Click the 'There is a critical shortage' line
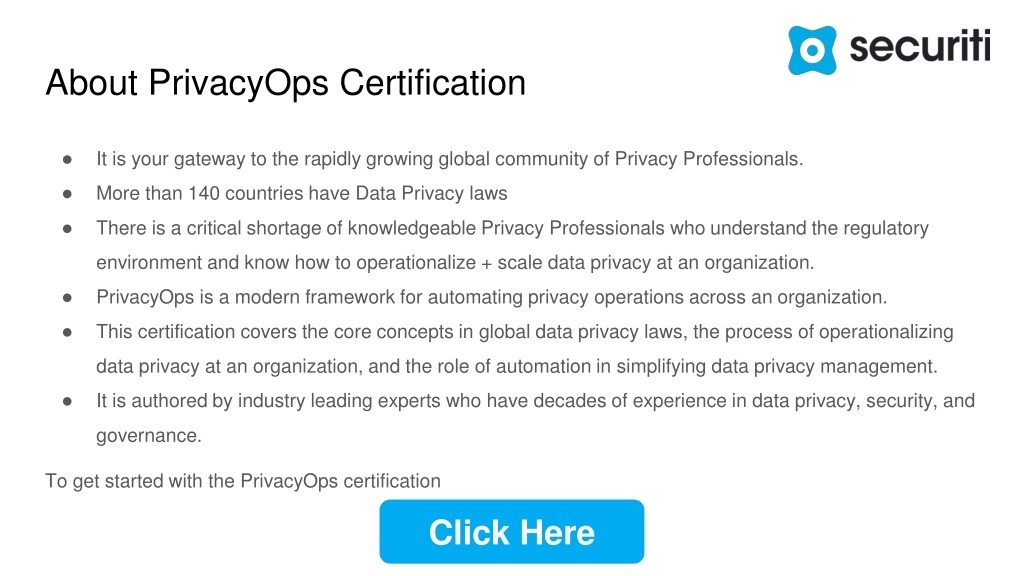The height and width of the screenshot is (576, 1024). 512,229
